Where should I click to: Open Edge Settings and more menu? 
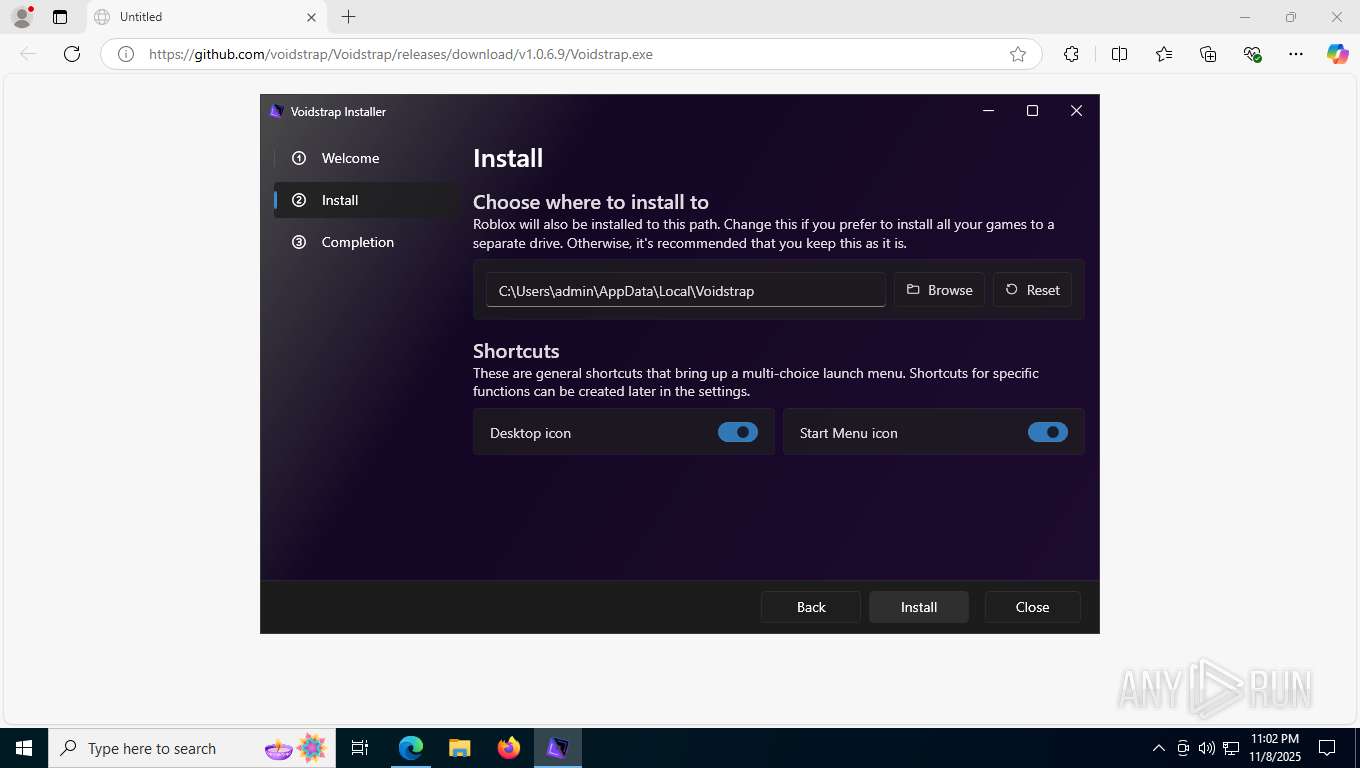[1296, 54]
